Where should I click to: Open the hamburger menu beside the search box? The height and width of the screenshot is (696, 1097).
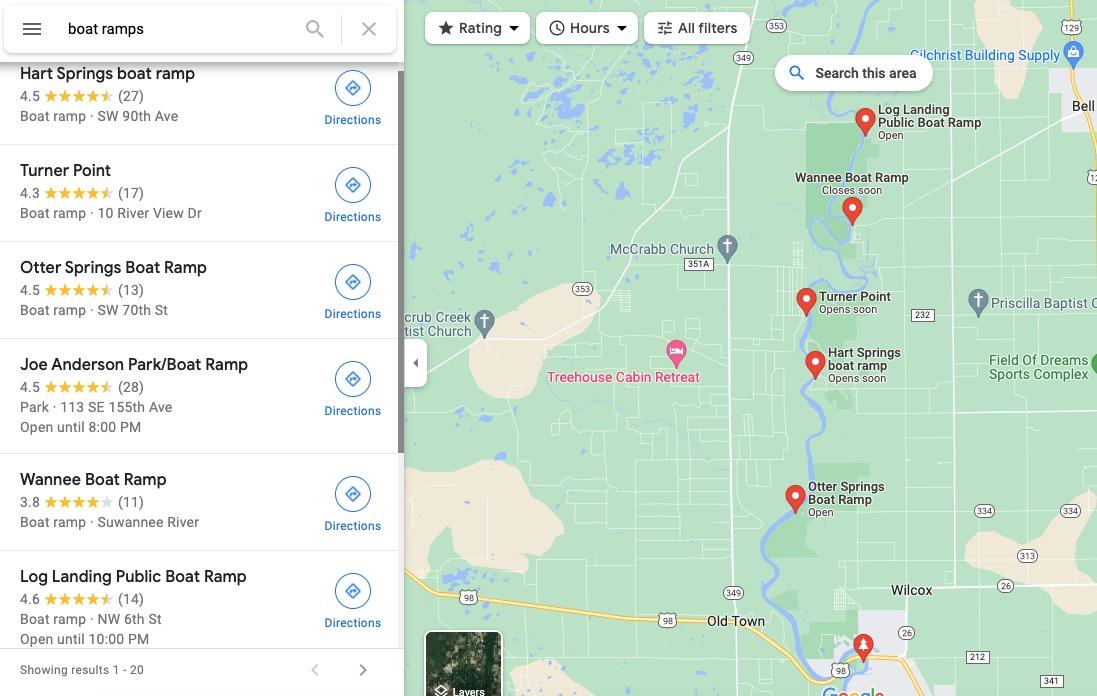point(31,29)
